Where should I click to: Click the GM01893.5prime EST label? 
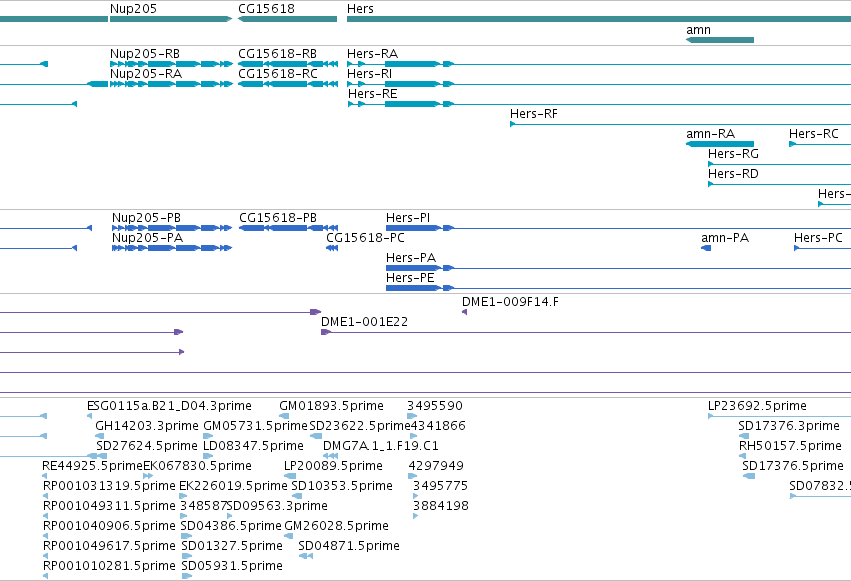pyautogui.click(x=332, y=406)
